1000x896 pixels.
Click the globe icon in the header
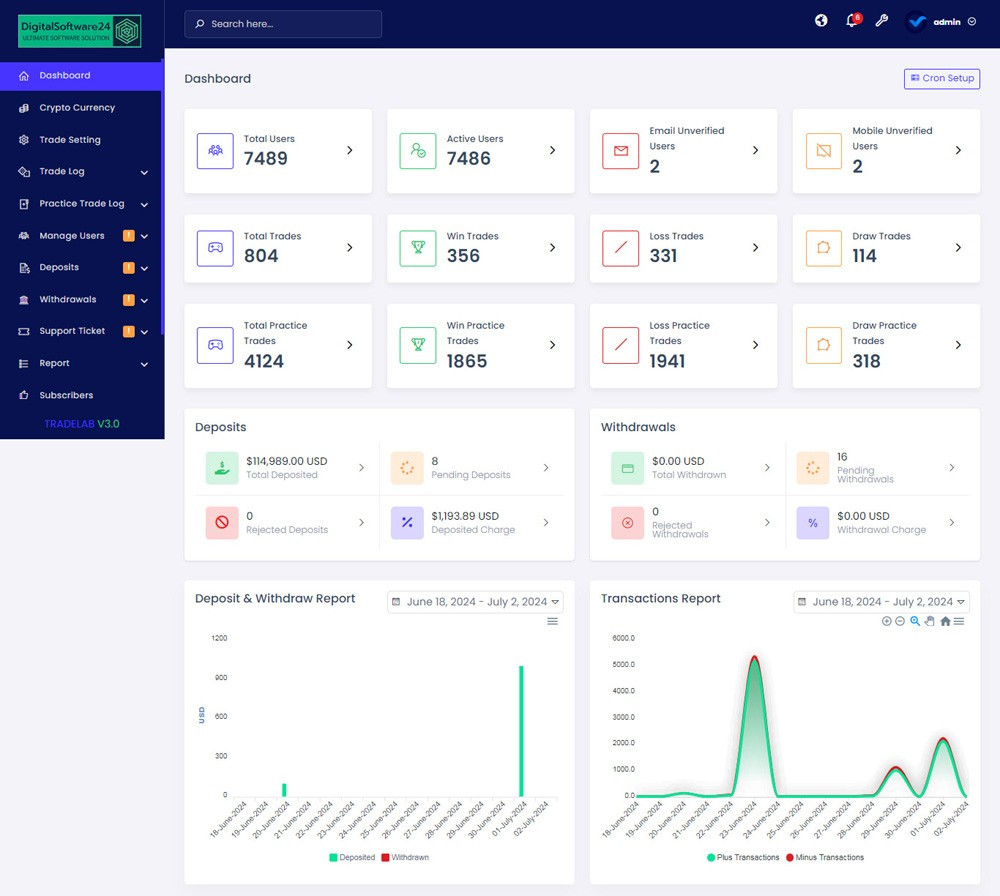(821, 21)
